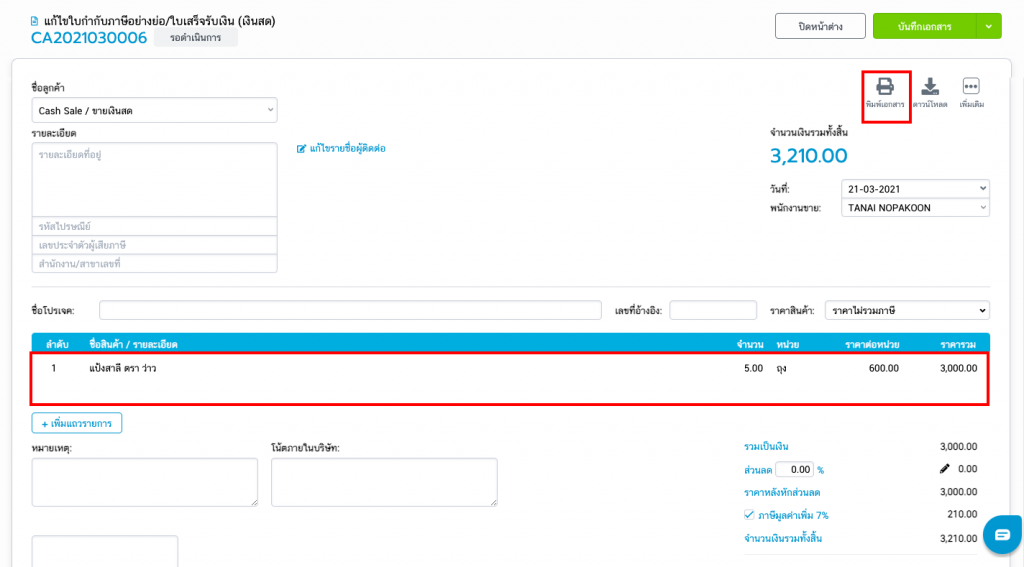1024x567 pixels.
Task: Click the close window button
Action: pos(820,26)
